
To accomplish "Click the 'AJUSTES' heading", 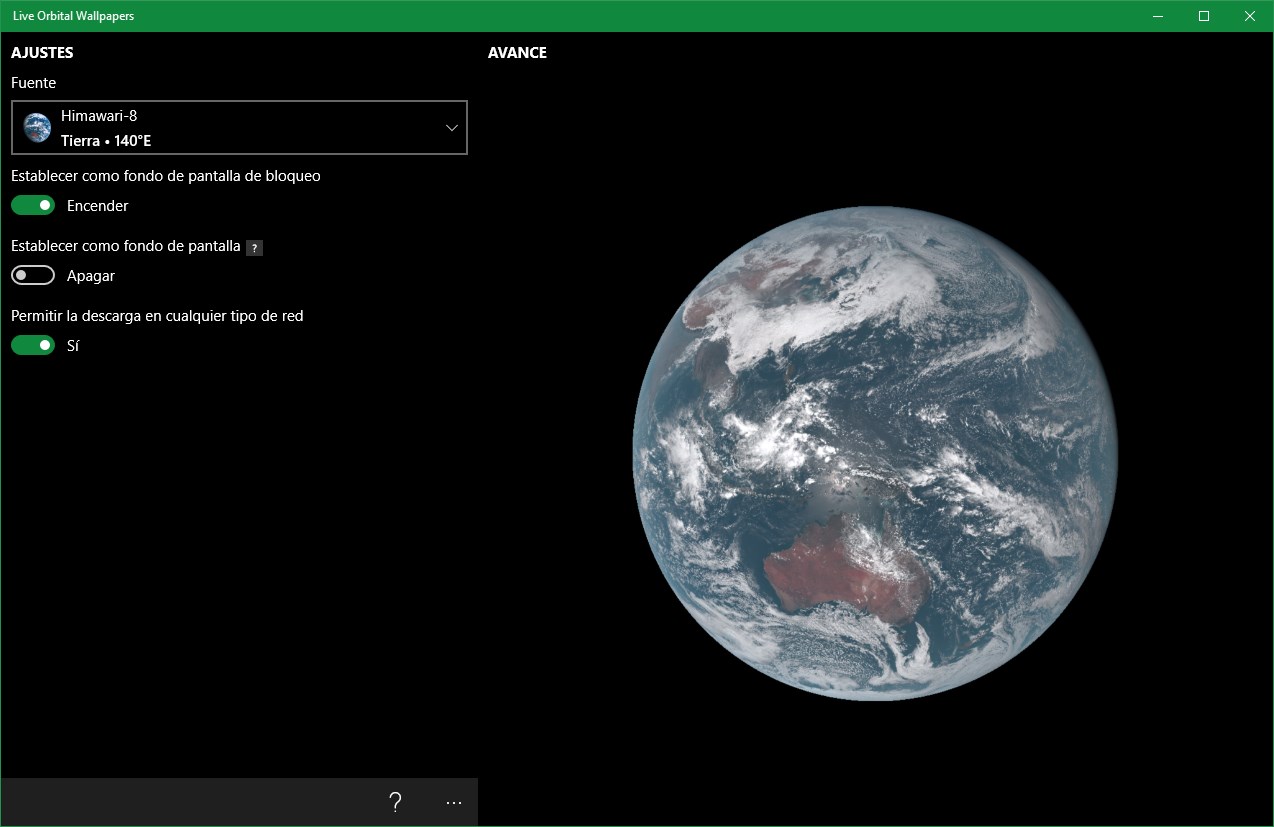I will (42, 53).
